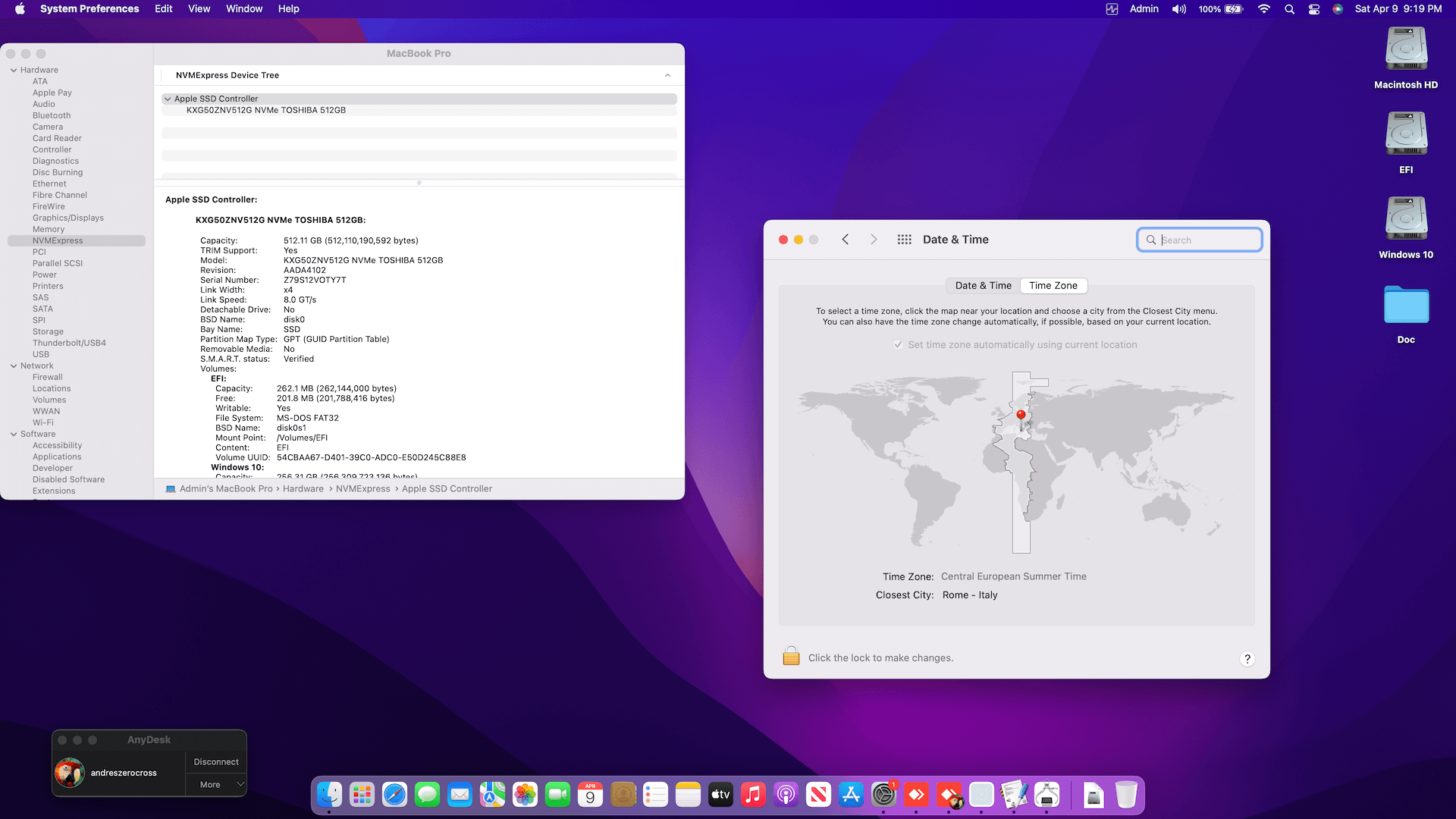Collapse the NVMExpress Device Tree header chevron

[x=667, y=76]
